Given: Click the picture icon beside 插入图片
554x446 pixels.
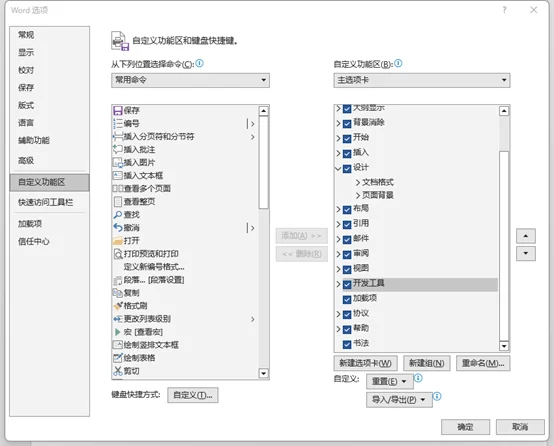Looking at the screenshot, I should 118,163.
